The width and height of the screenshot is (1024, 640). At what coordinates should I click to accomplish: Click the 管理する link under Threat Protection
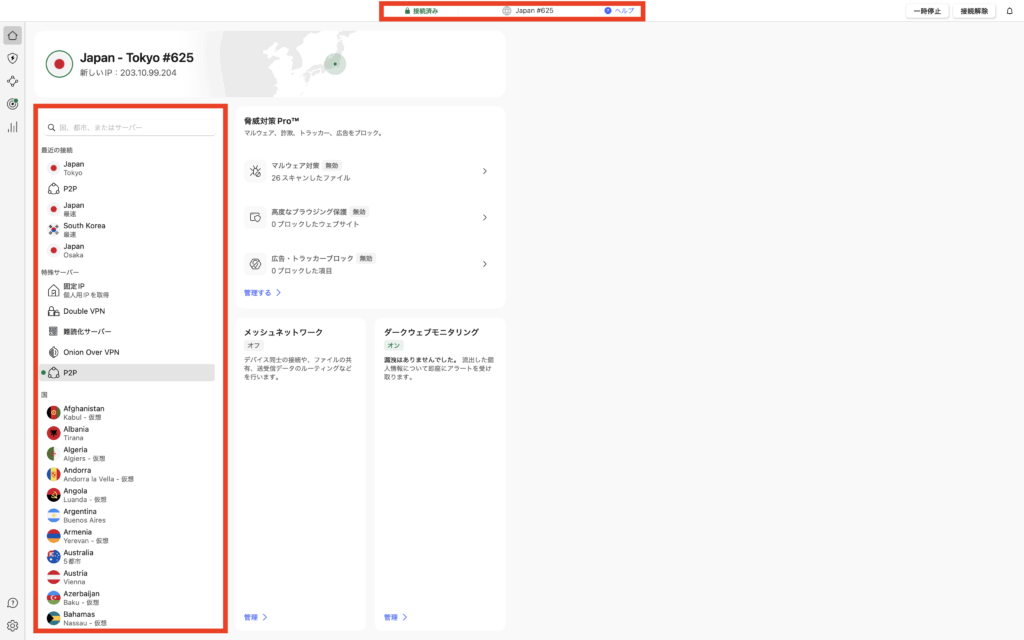263,293
